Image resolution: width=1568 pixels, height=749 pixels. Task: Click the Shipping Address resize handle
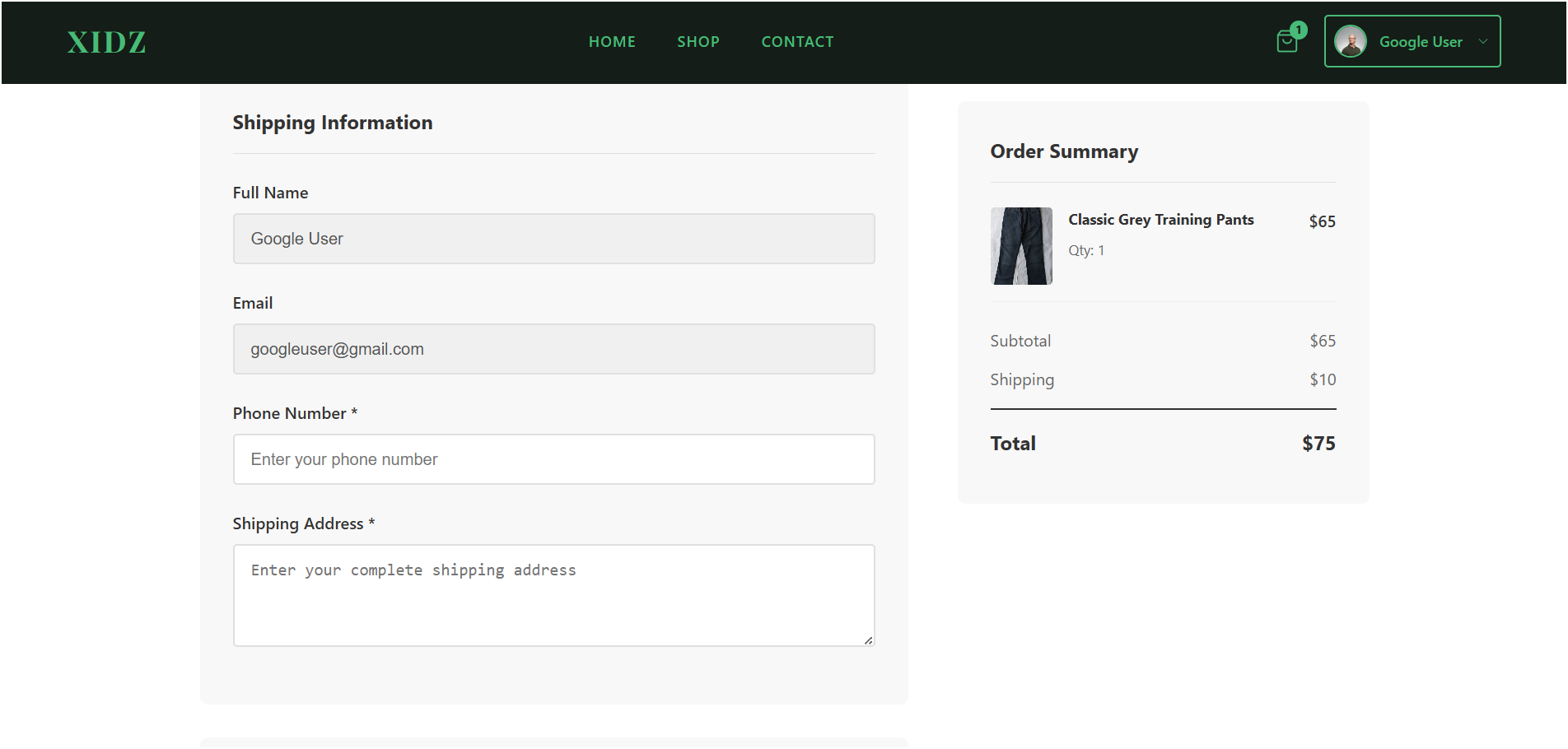(x=868, y=640)
